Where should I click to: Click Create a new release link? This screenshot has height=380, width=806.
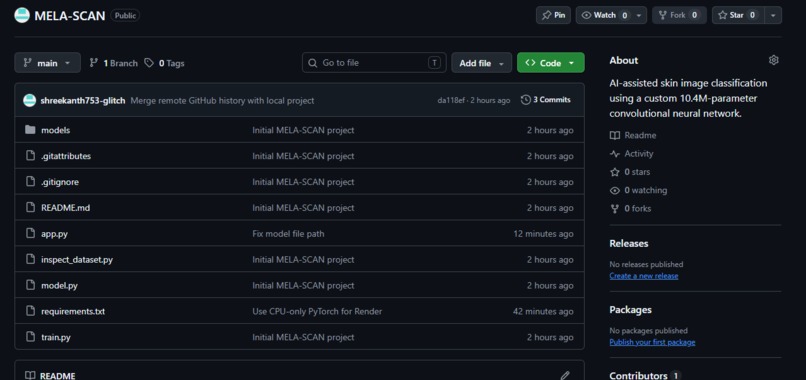click(x=644, y=276)
